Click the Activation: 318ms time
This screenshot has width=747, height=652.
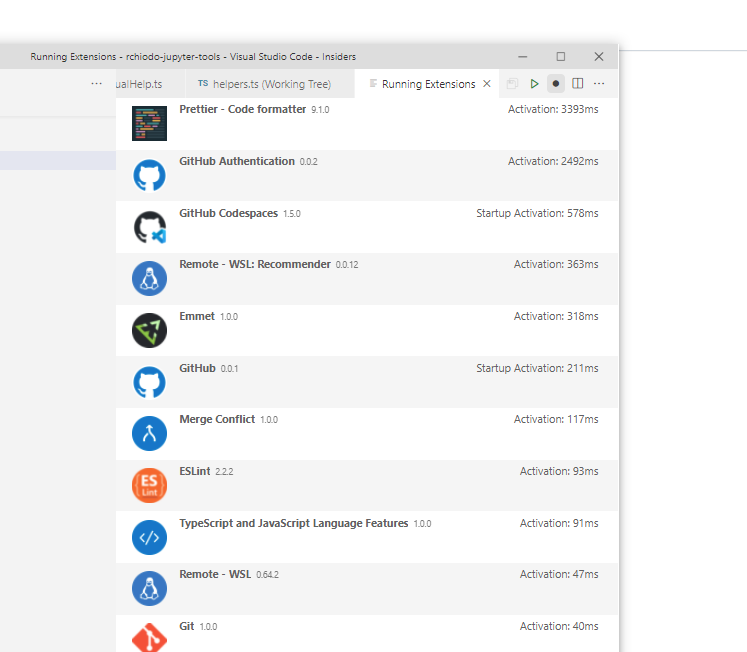click(x=555, y=316)
